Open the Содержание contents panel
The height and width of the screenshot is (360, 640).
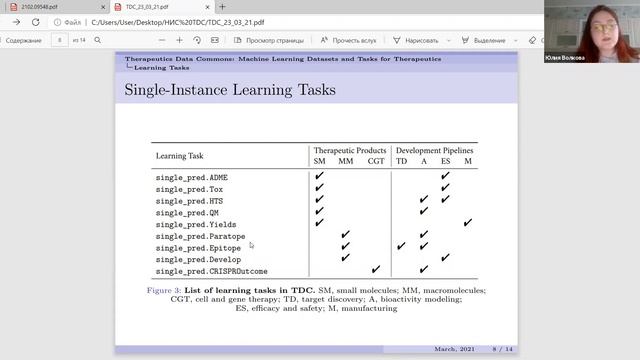(x=23, y=40)
